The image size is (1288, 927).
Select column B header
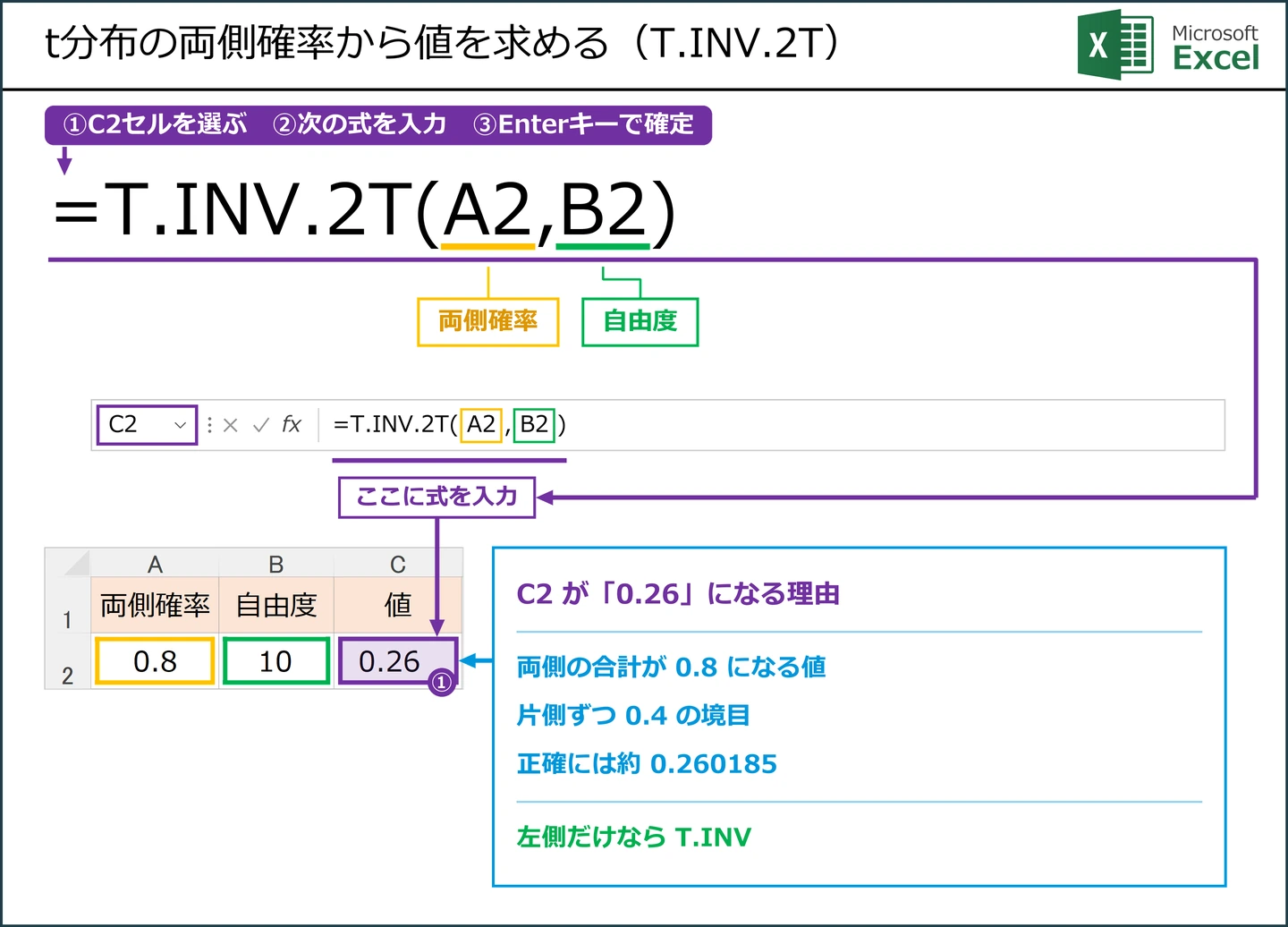tap(276, 564)
